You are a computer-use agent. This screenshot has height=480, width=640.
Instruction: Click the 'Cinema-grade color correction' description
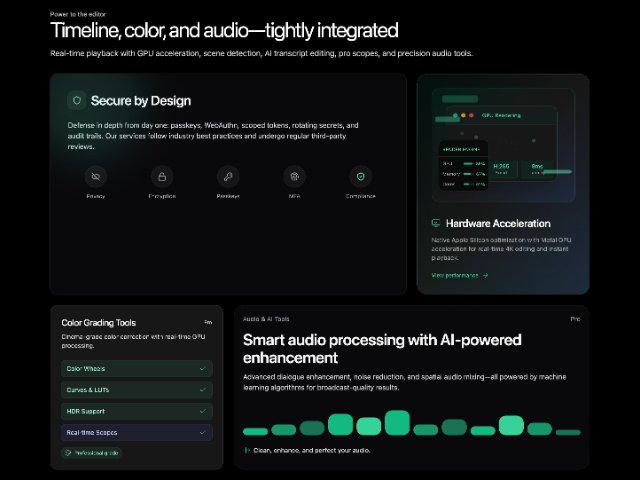[x=133, y=341]
